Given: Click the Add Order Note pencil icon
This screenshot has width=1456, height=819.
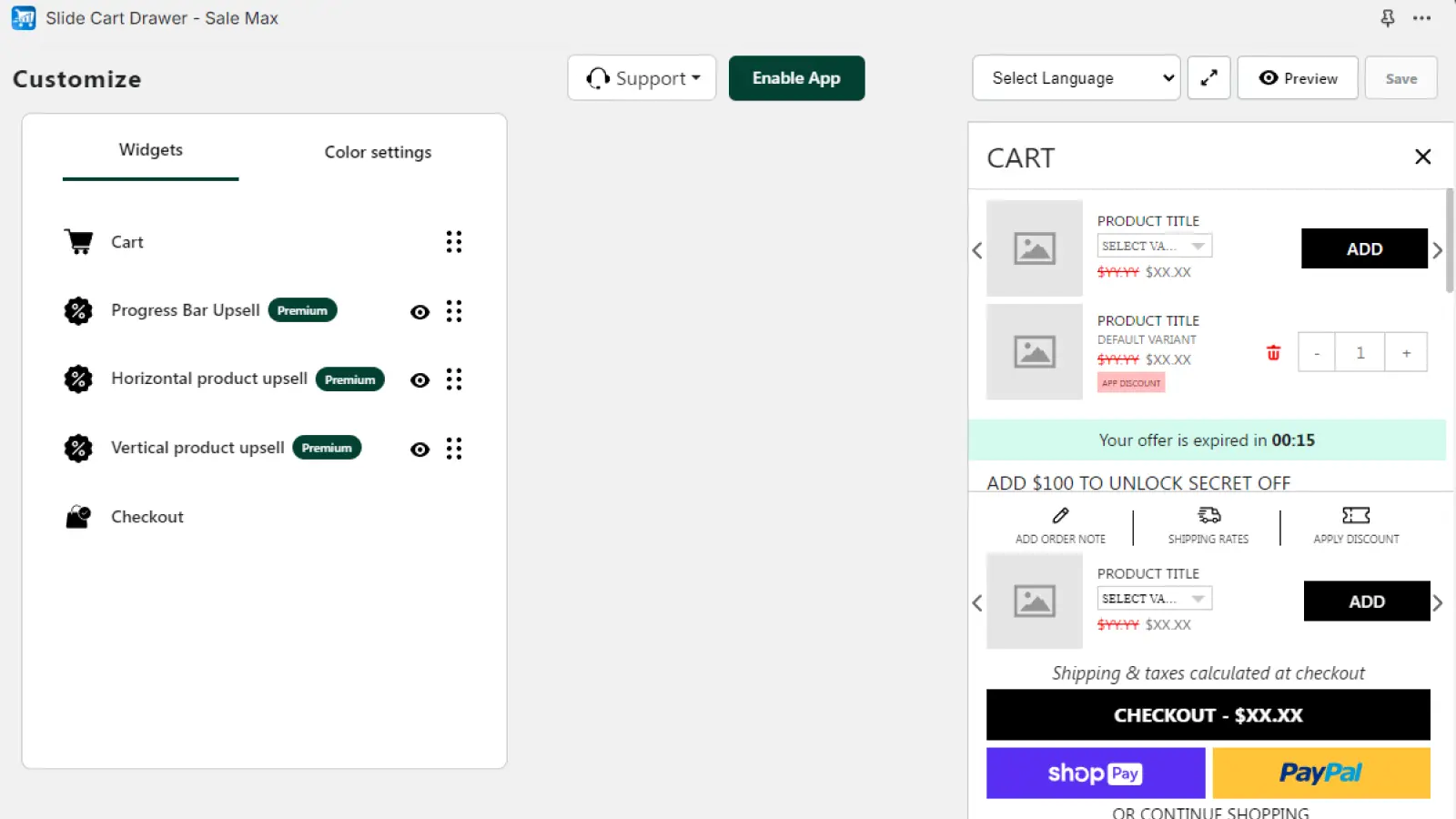Looking at the screenshot, I should click(1060, 515).
